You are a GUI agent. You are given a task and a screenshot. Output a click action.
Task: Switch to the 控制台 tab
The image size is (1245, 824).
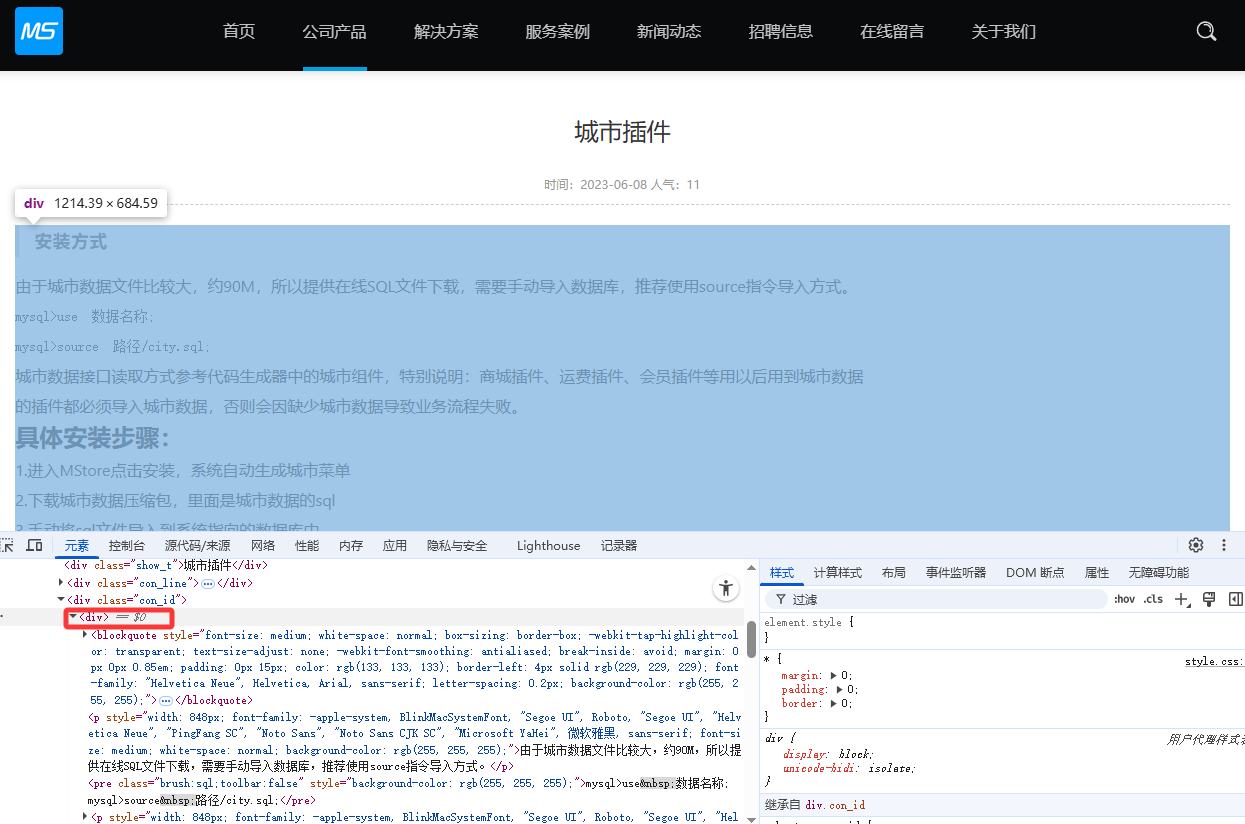point(127,545)
